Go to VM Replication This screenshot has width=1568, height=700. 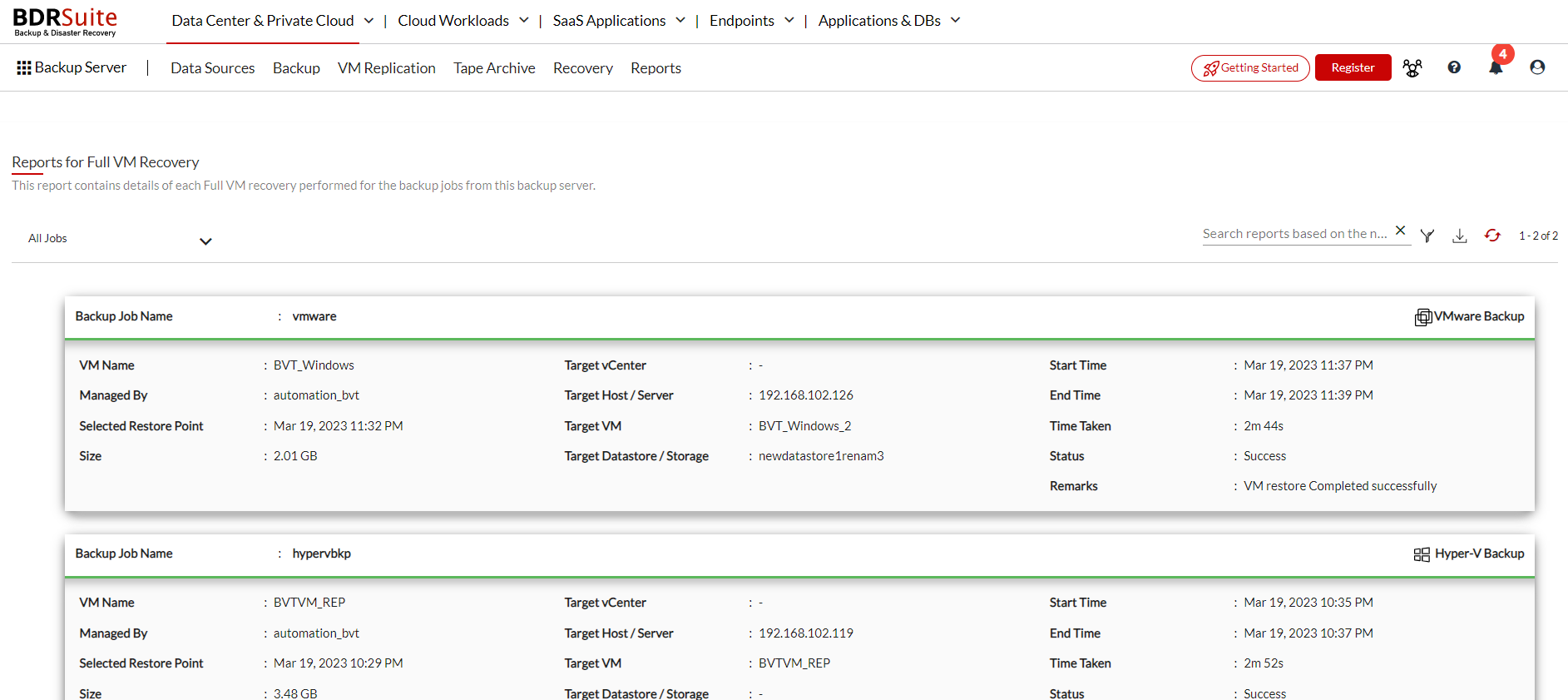click(x=387, y=68)
